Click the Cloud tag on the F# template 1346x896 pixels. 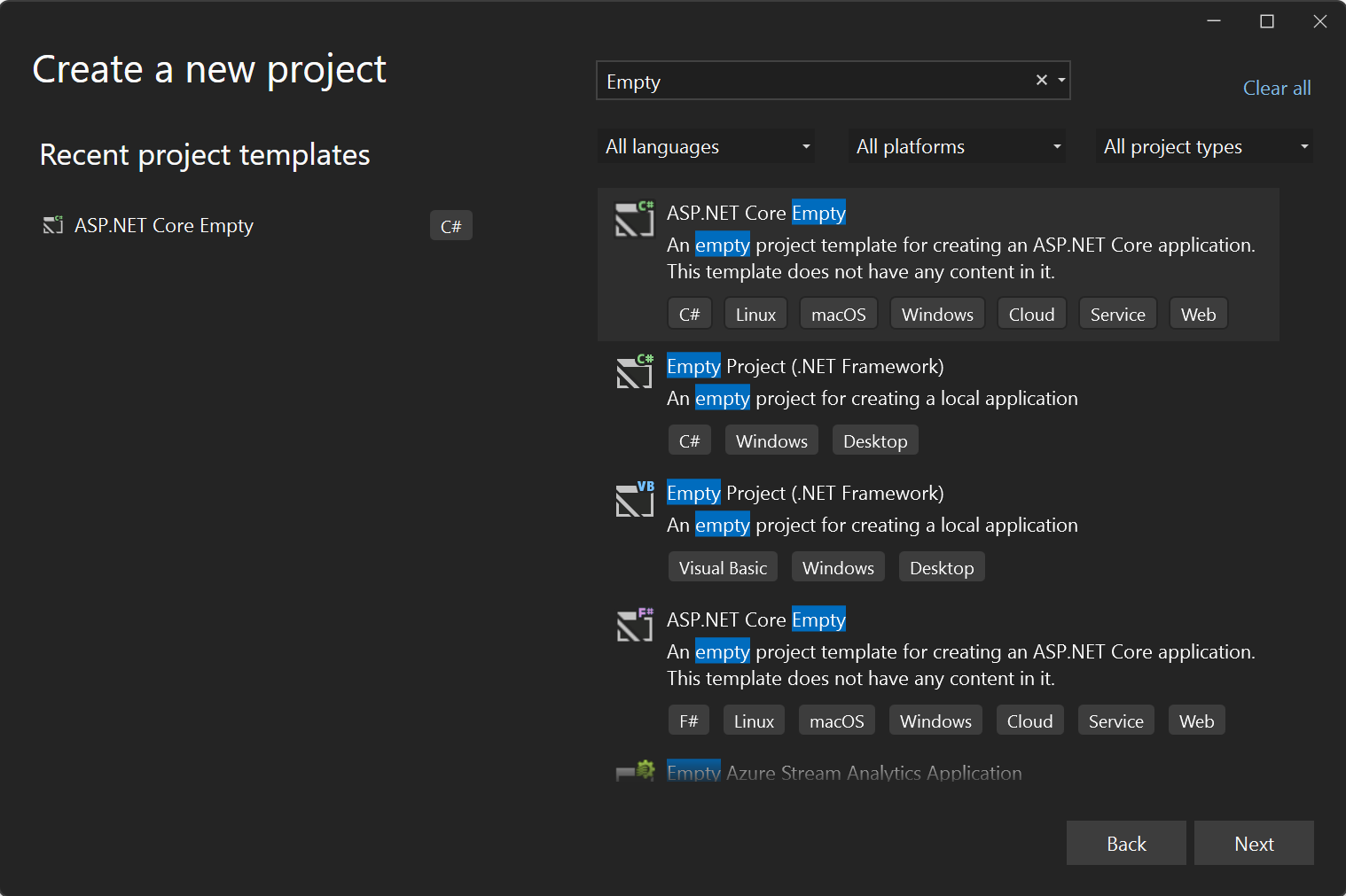pyautogui.click(x=1030, y=721)
